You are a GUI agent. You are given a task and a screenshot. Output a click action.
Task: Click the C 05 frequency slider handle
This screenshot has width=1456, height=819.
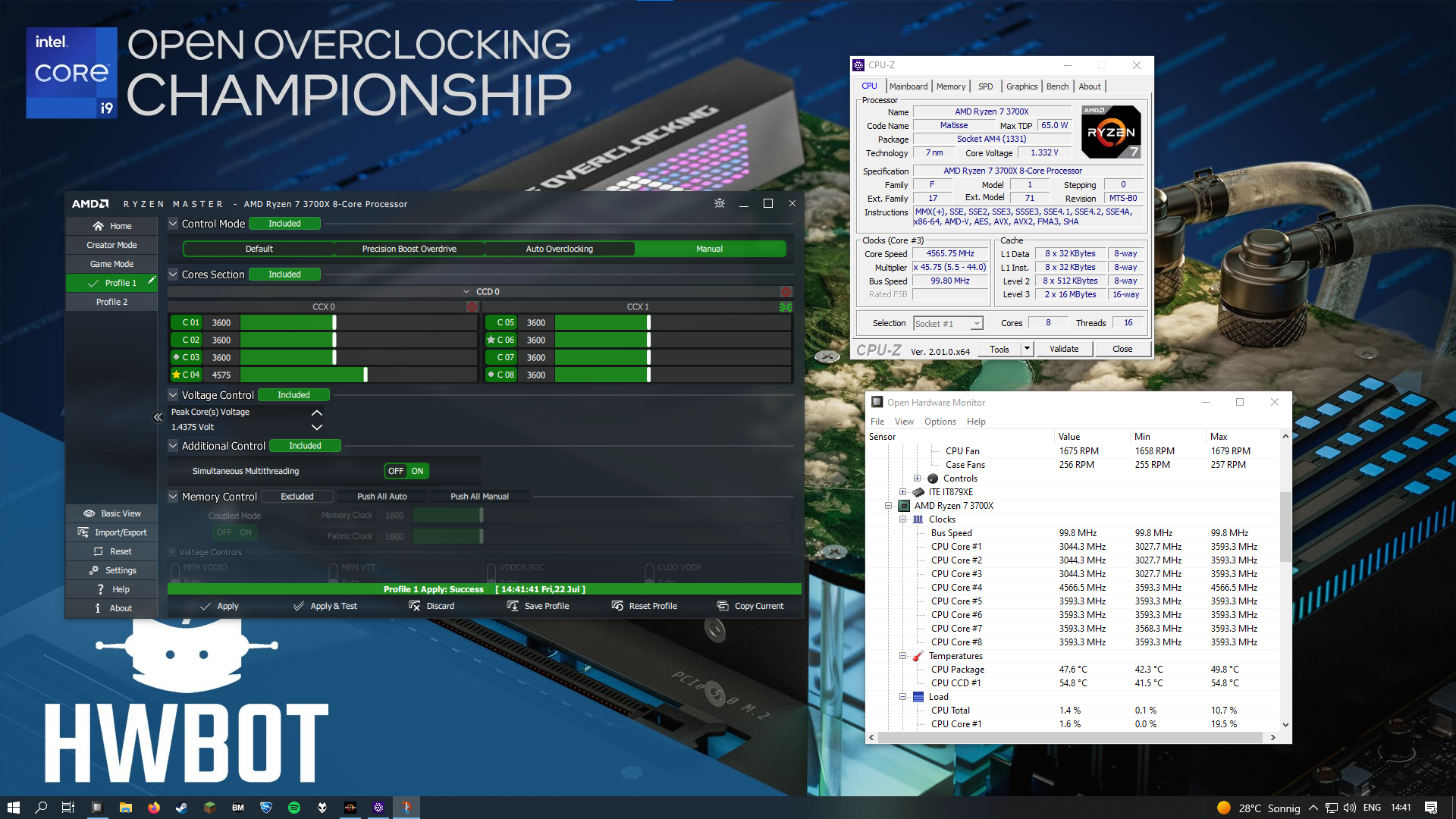pyautogui.click(x=648, y=322)
